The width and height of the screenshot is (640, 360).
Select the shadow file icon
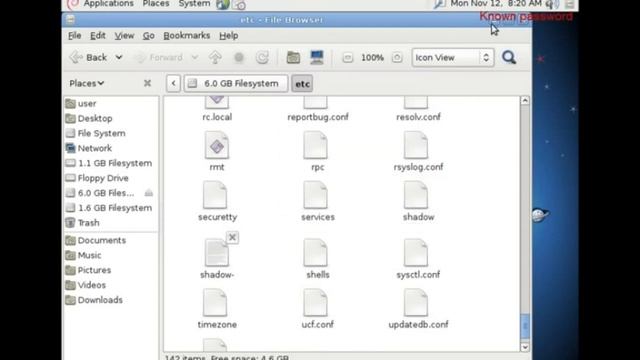tap(416, 196)
